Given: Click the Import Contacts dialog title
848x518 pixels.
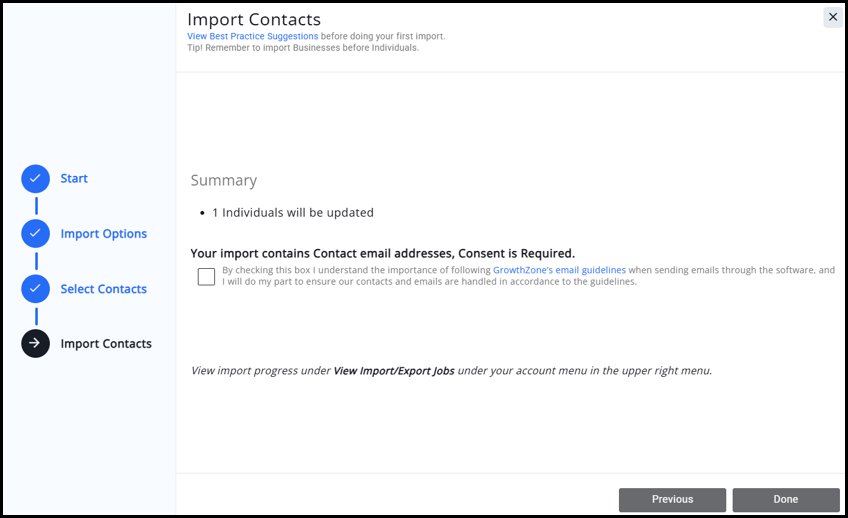Looking at the screenshot, I should [x=254, y=19].
